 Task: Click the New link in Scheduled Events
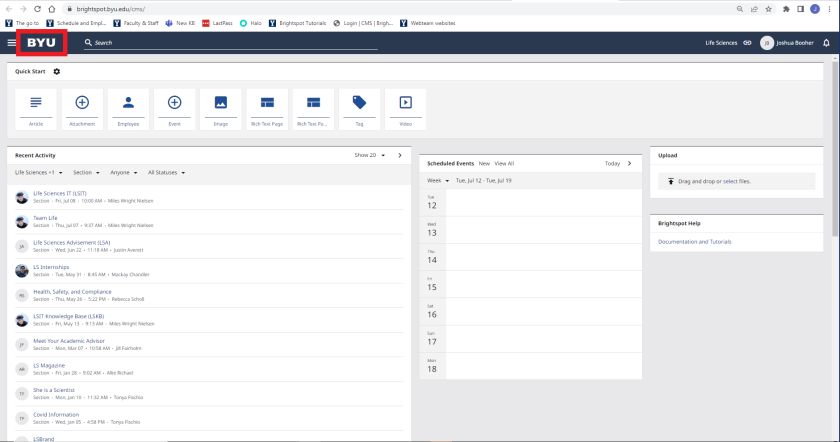click(484, 163)
